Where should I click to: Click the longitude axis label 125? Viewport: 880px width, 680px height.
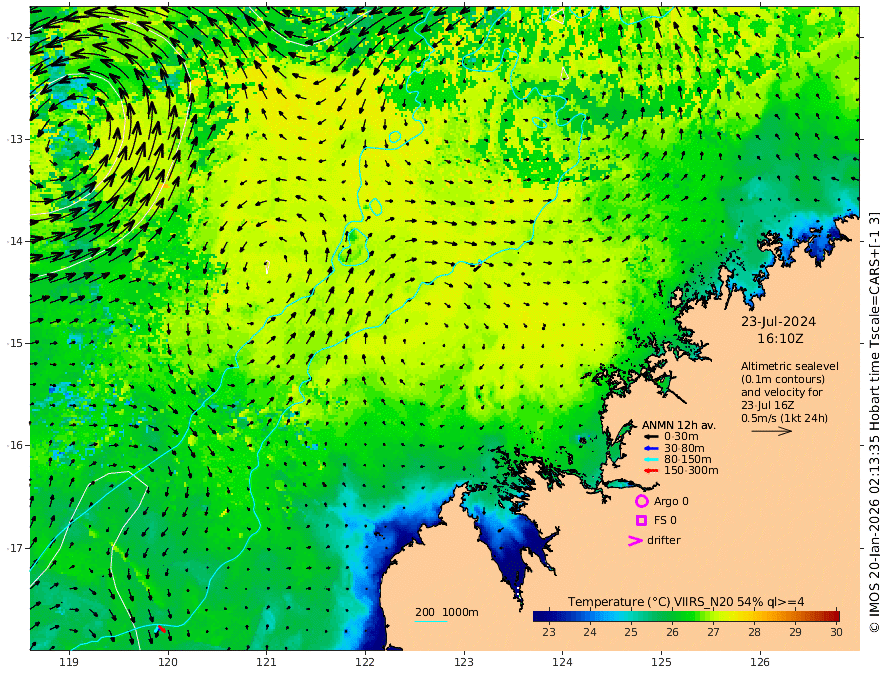[661, 663]
